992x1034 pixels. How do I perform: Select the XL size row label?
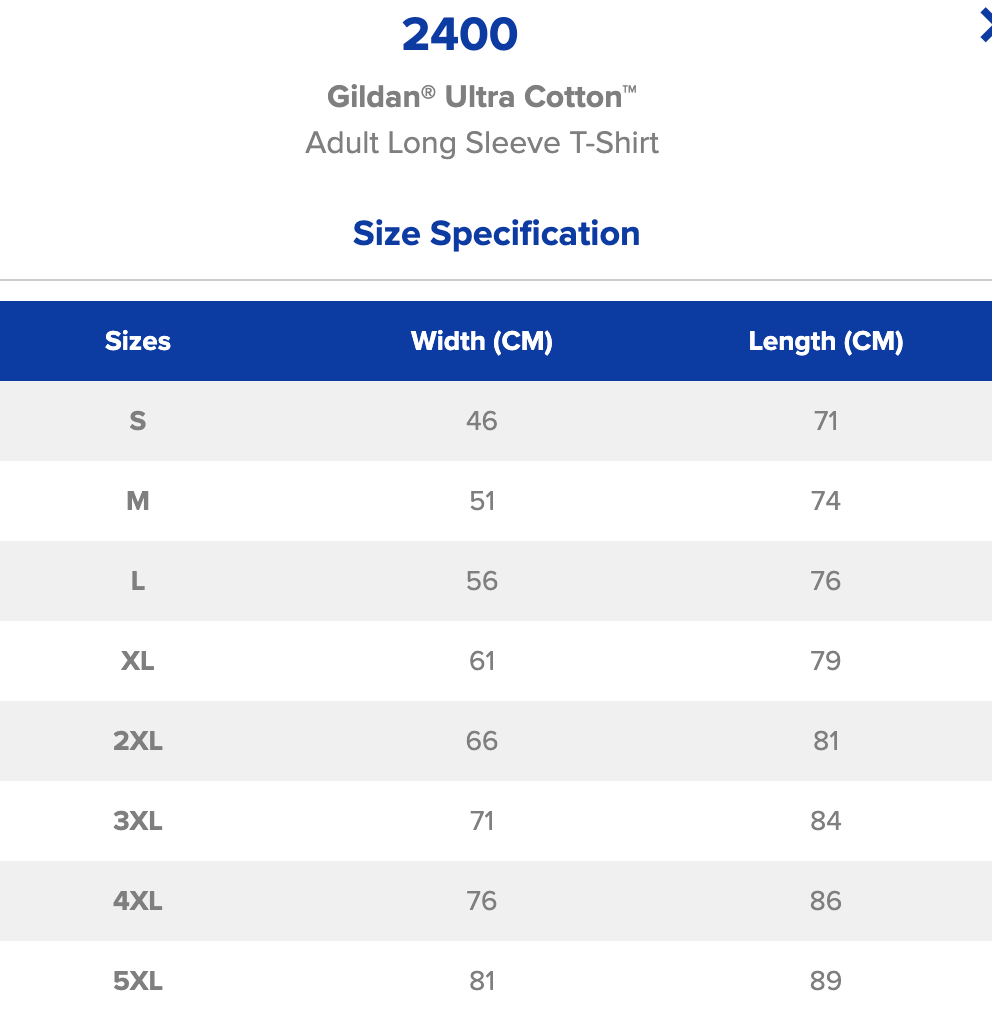point(138,661)
